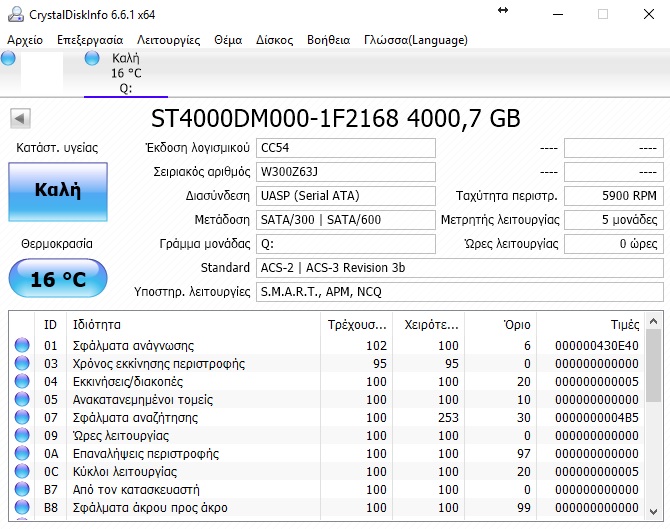Click the 0 ώρες power-on hours field
Screen dimensions: 670x529
pos(614,244)
